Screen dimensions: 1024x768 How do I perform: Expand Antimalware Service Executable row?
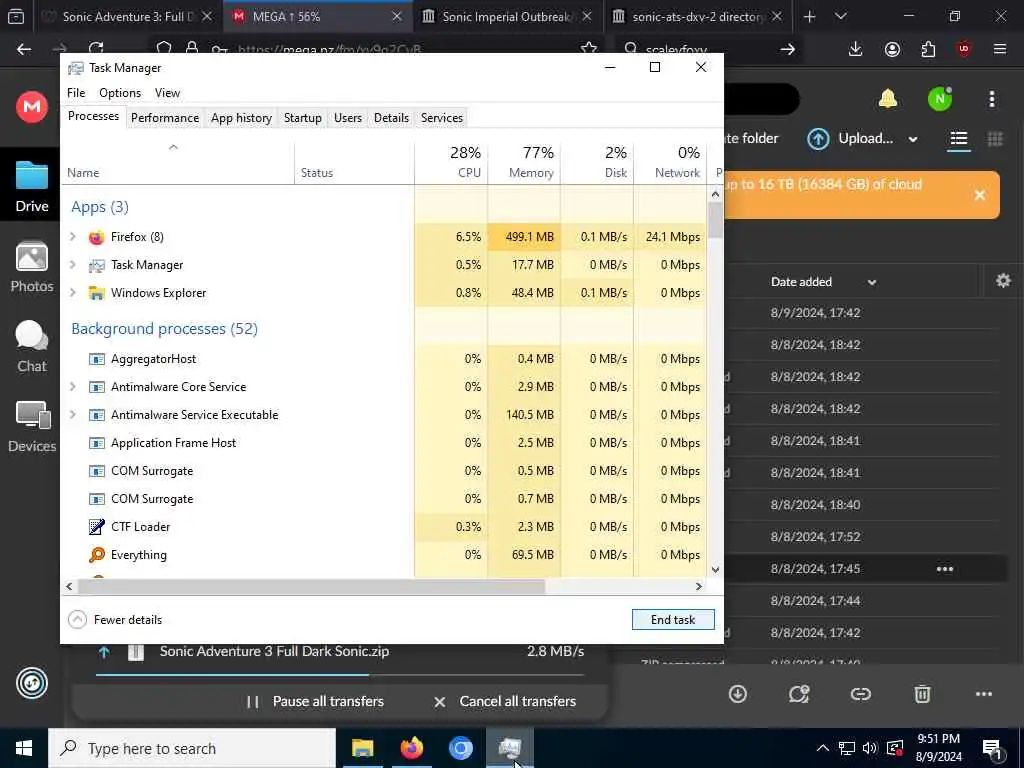point(72,415)
